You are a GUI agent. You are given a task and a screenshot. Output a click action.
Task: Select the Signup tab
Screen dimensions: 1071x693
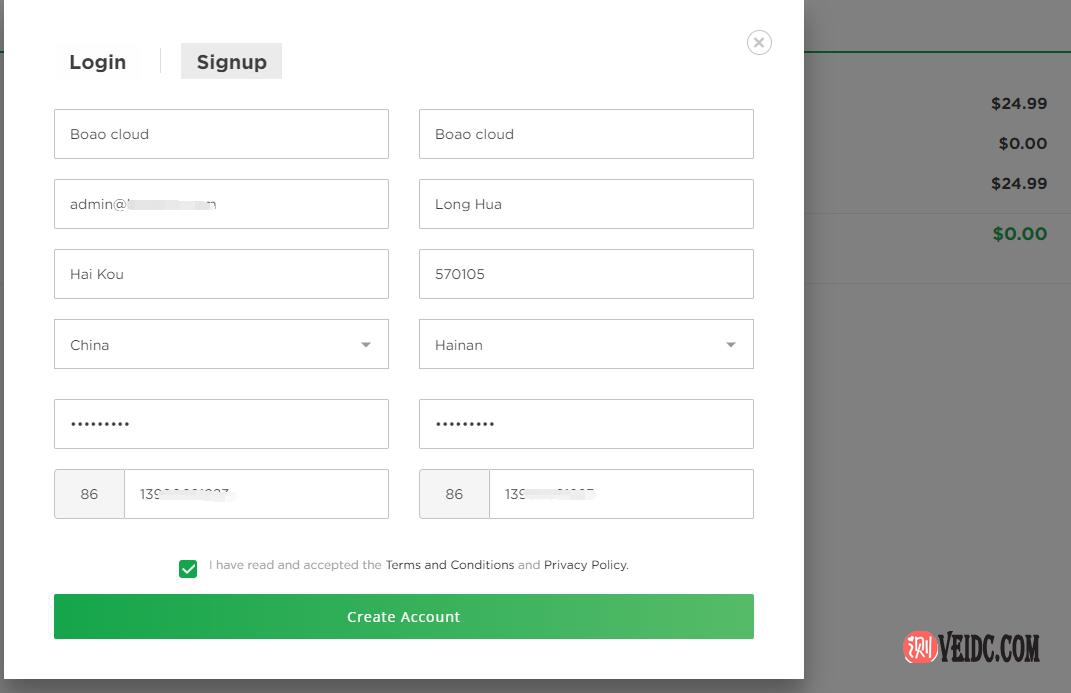pos(231,62)
